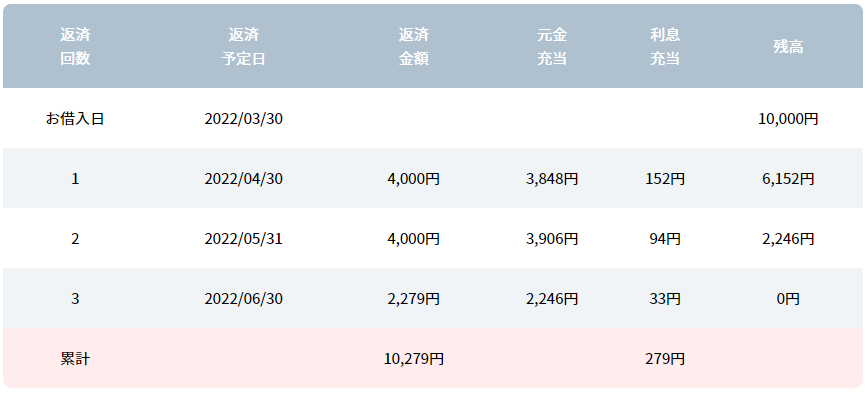The height and width of the screenshot is (393, 868).
Task: Click the 2,279円 final payment amount
Action: coord(414,299)
